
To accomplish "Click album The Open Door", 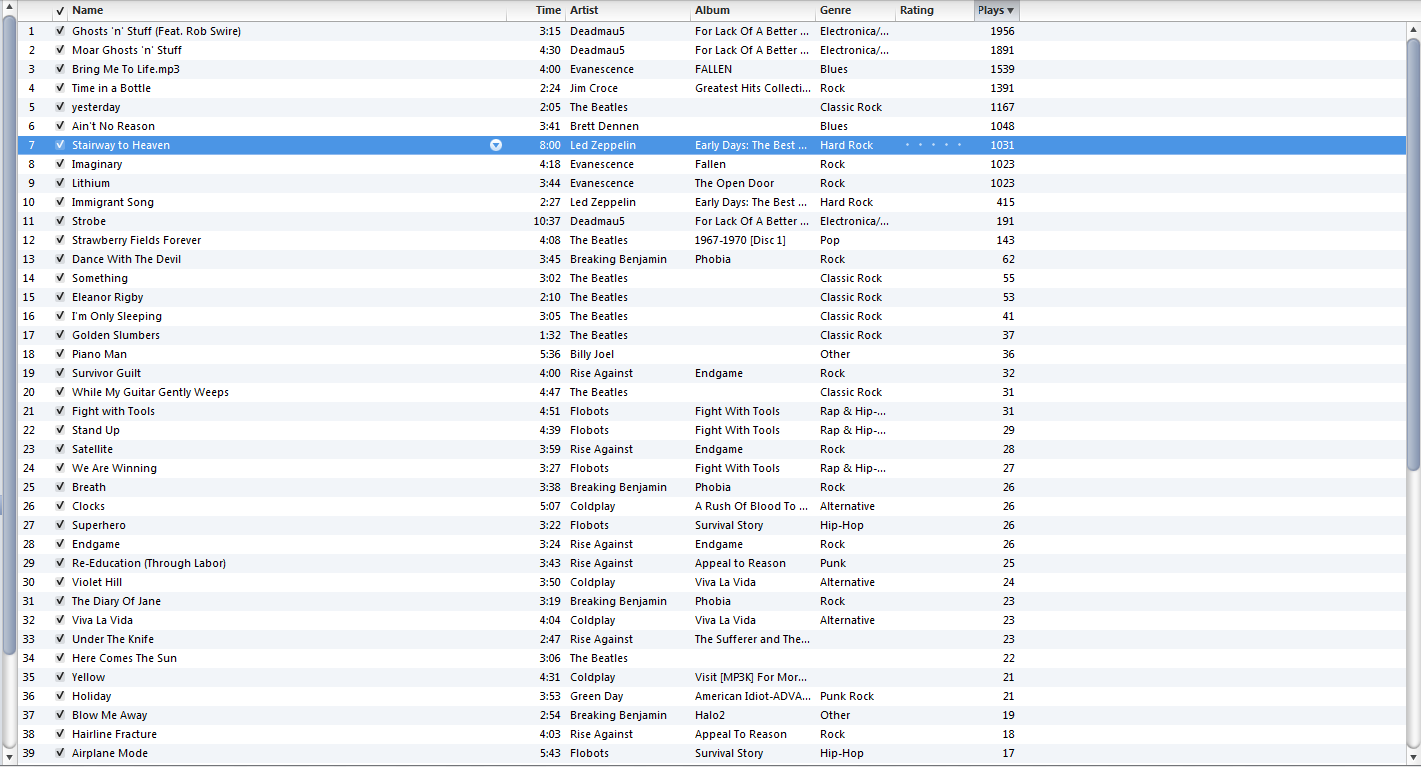I will pos(734,183).
